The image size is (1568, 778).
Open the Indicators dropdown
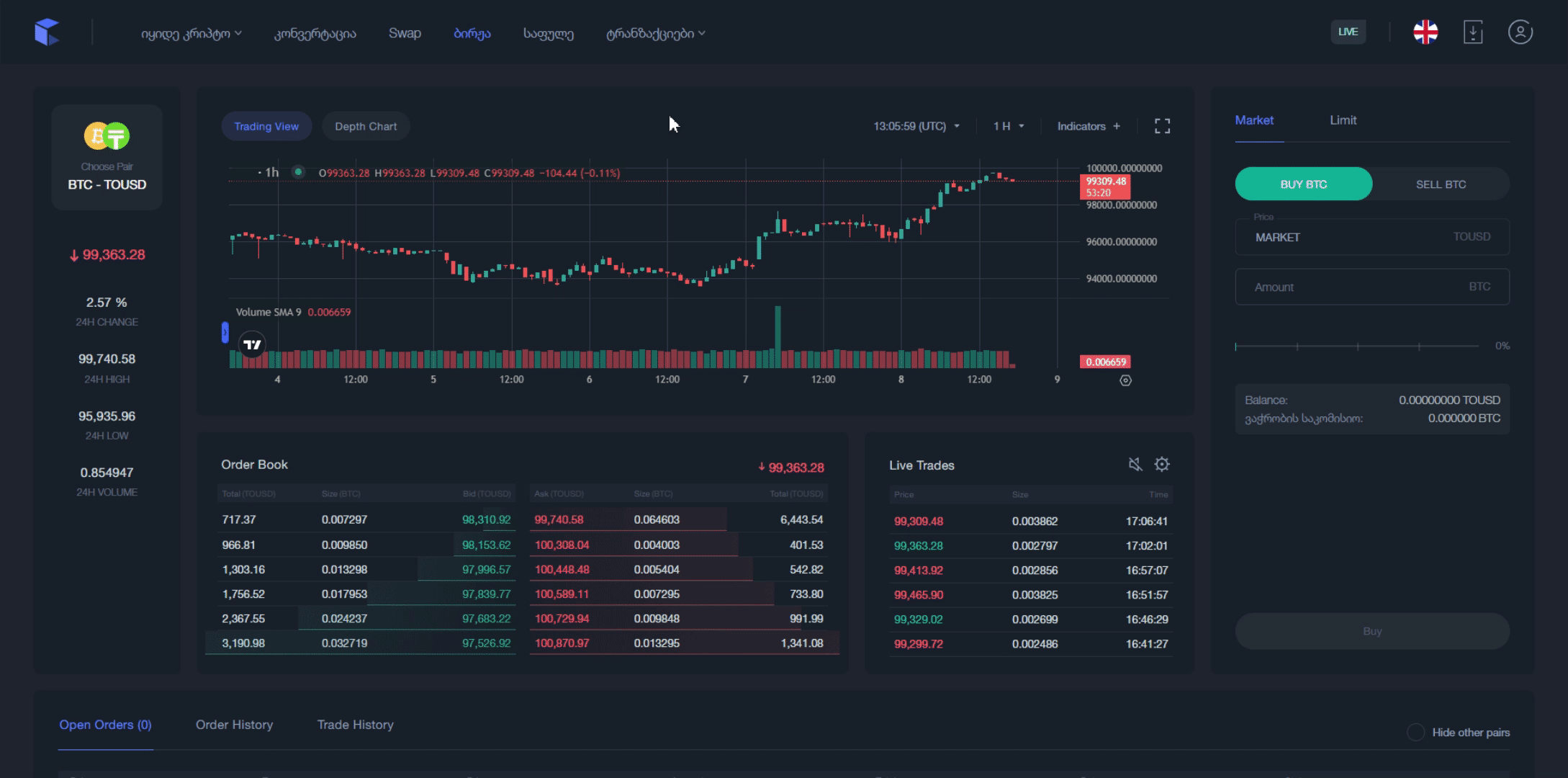tap(1088, 126)
